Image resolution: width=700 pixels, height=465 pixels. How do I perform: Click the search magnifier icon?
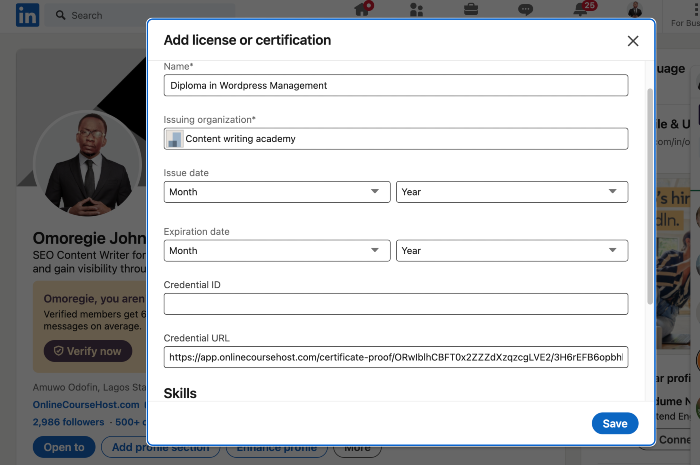coord(60,15)
